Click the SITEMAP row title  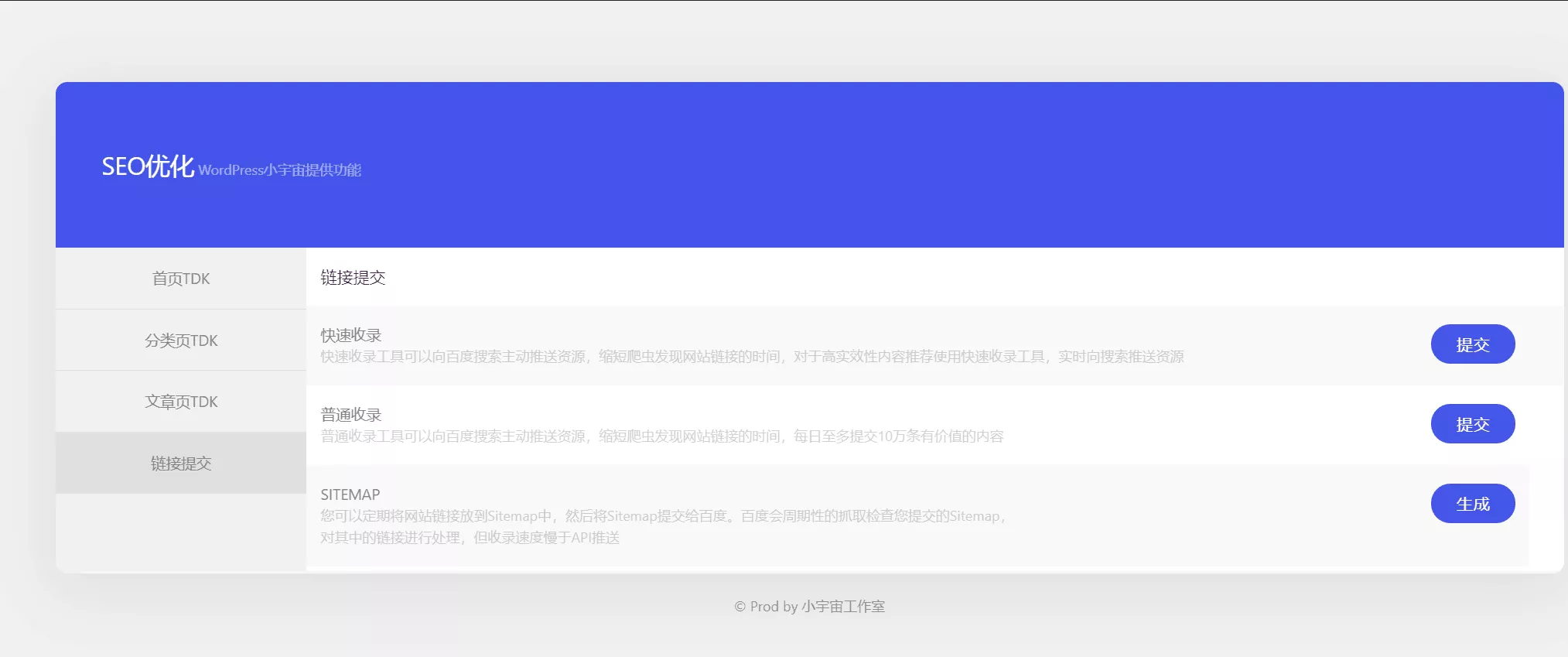(350, 494)
